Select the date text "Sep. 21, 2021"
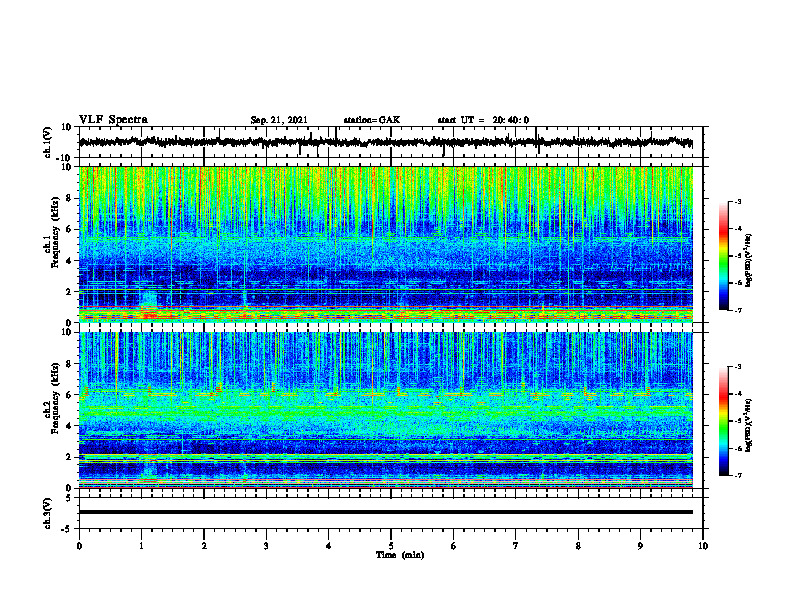792x612 pixels. click(x=279, y=120)
